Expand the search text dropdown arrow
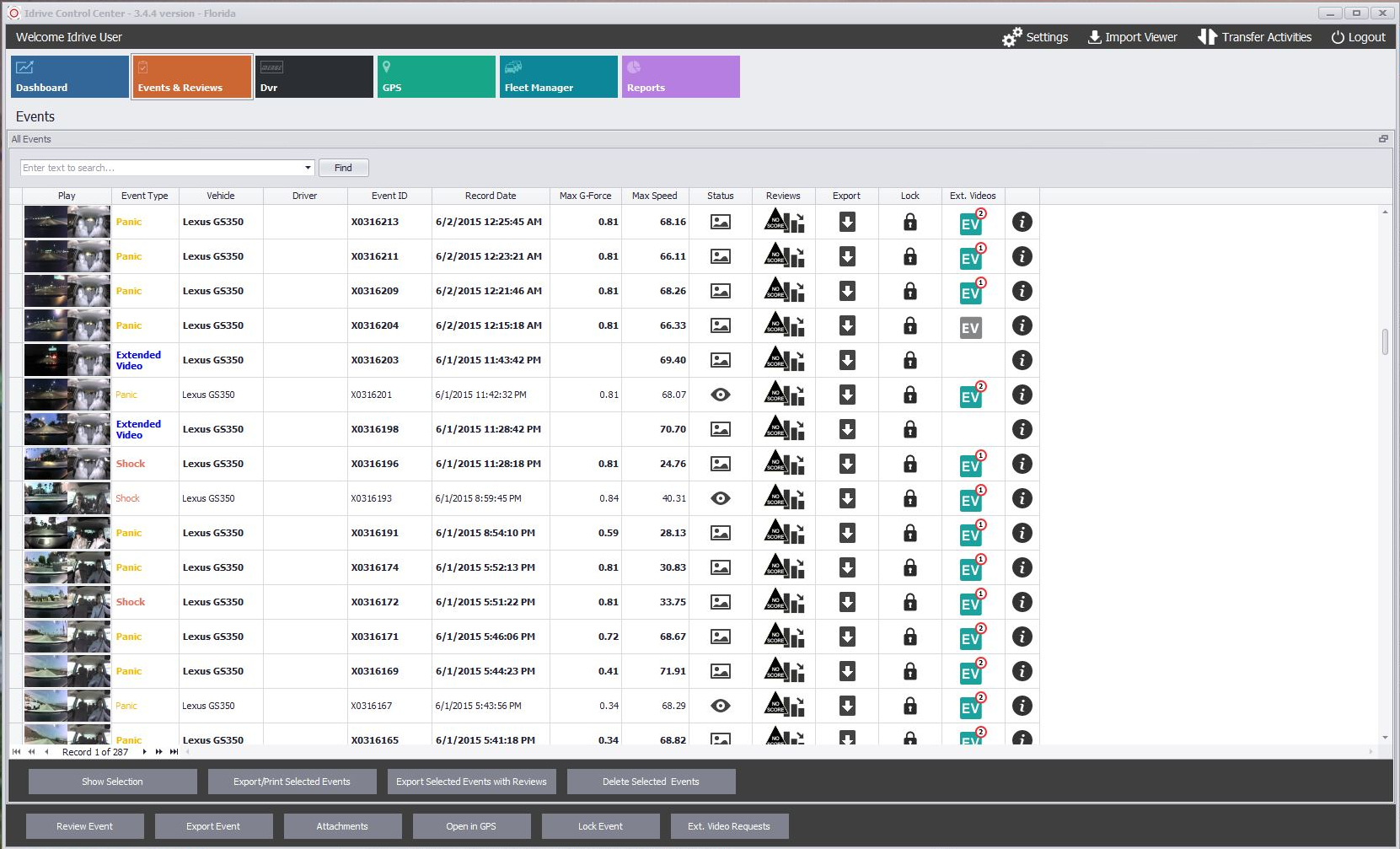The image size is (1400, 849). point(308,168)
